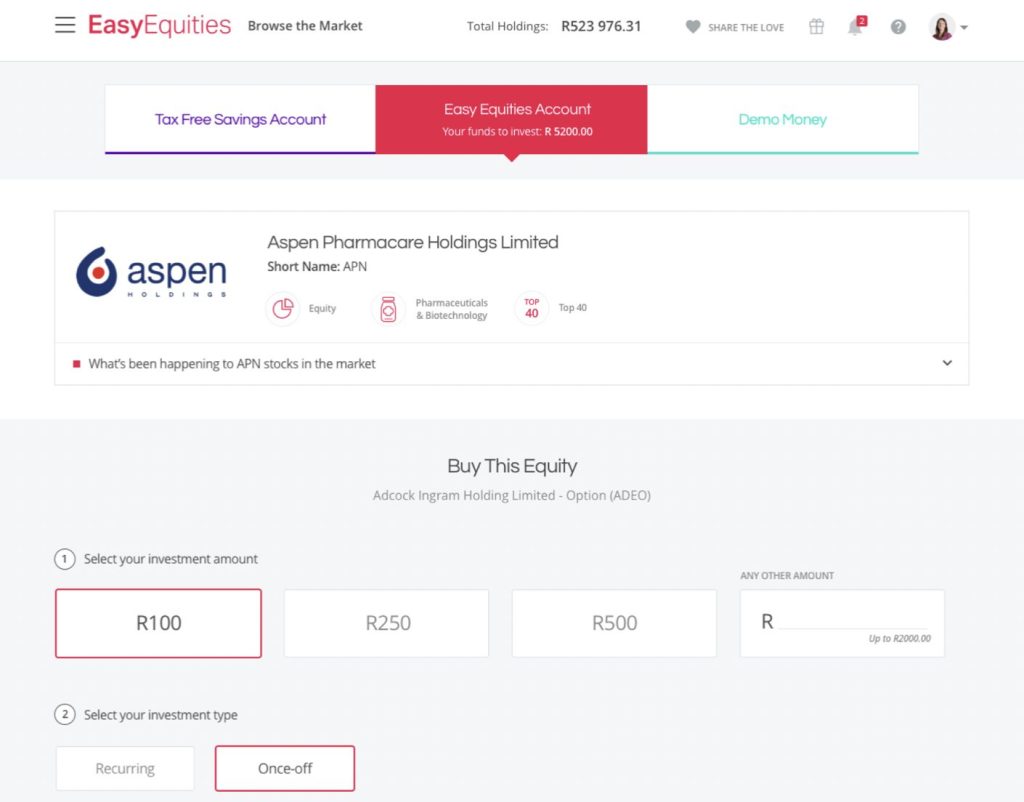1024x802 pixels.
Task: Select the Recurring investment type
Action: pyautogui.click(x=125, y=769)
